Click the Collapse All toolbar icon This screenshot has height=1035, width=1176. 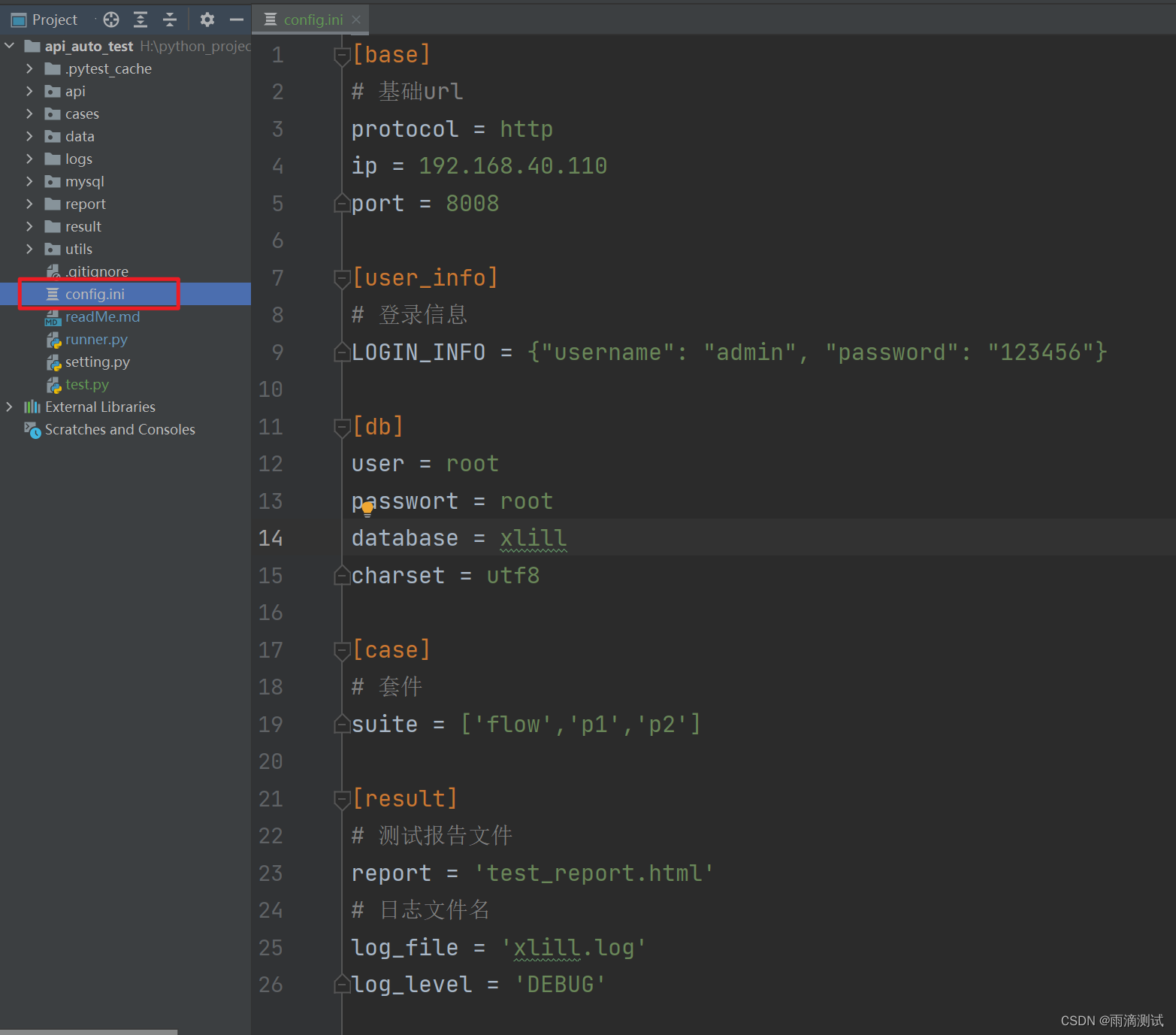170,20
